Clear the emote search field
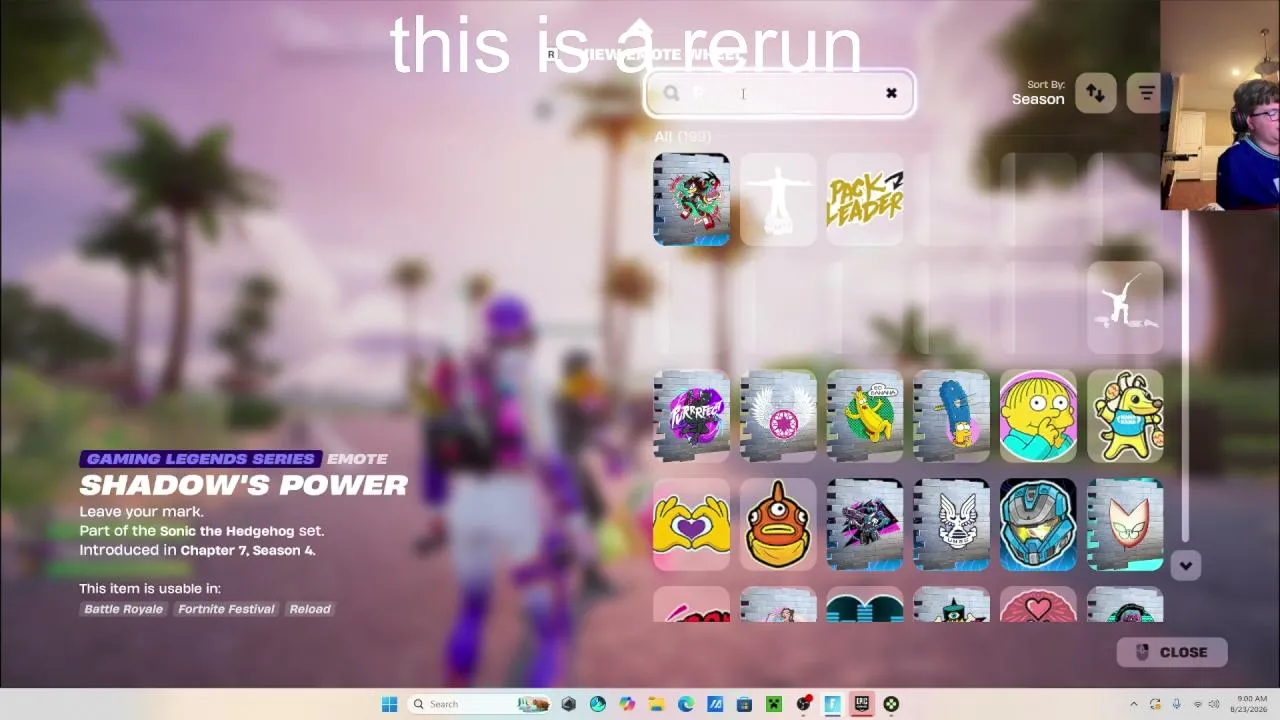Screen dimensions: 1280x720 pos(891,93)
